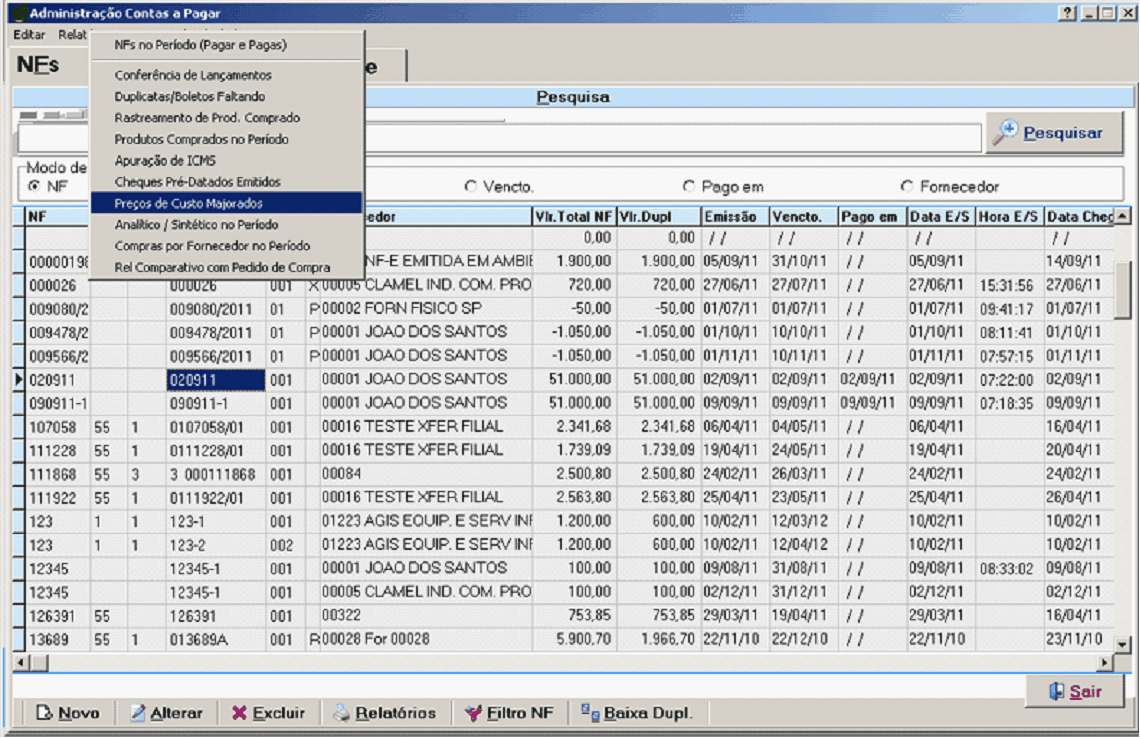The height and width of the screenshot is (738, 1140).
Task: Select the NF search mode radio button
Action: click(x=34, y=186)
